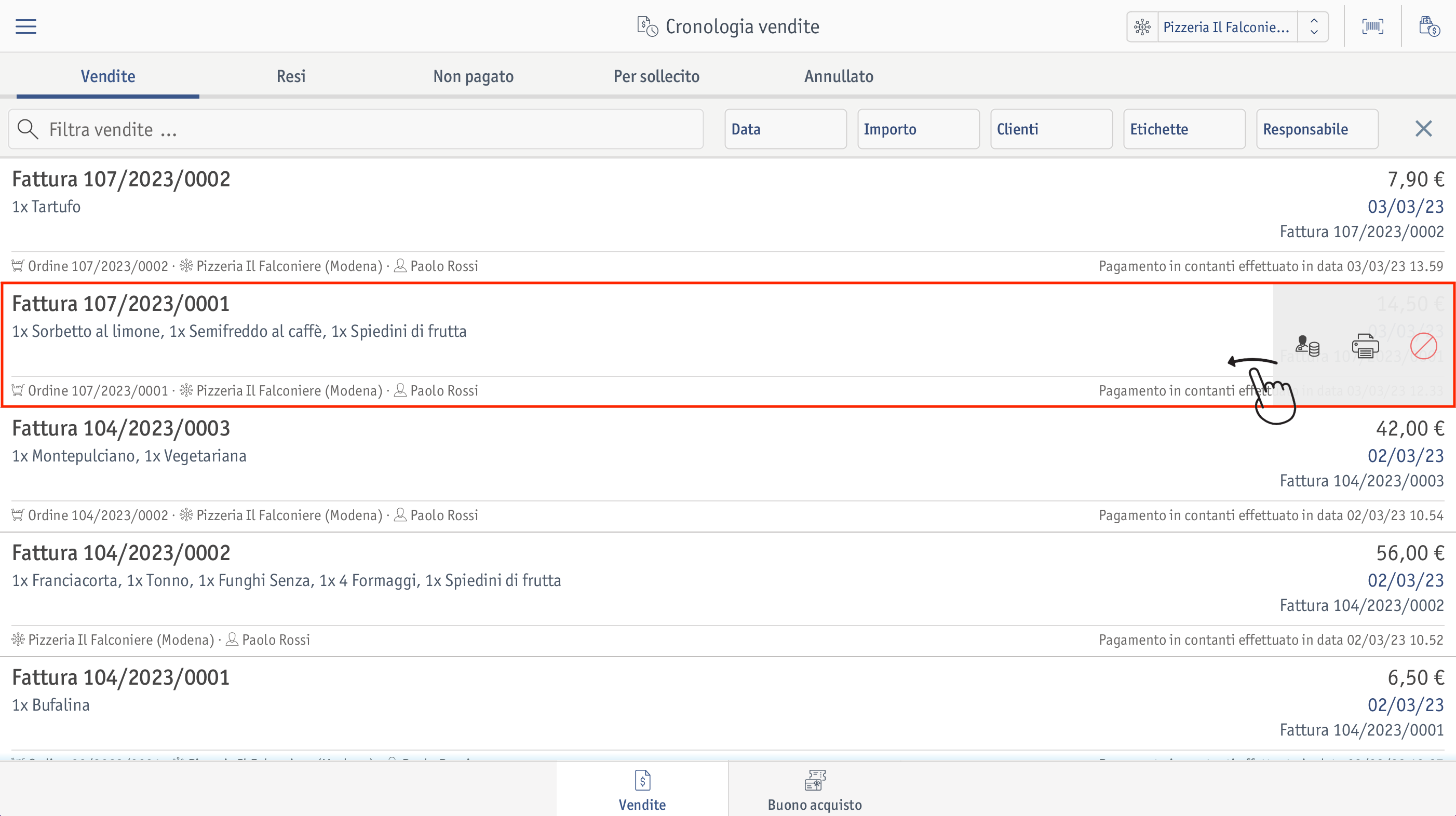Open the Clienti filter
The height and width of the screenshot is (816, 1456).
[x=1051, y=129]
